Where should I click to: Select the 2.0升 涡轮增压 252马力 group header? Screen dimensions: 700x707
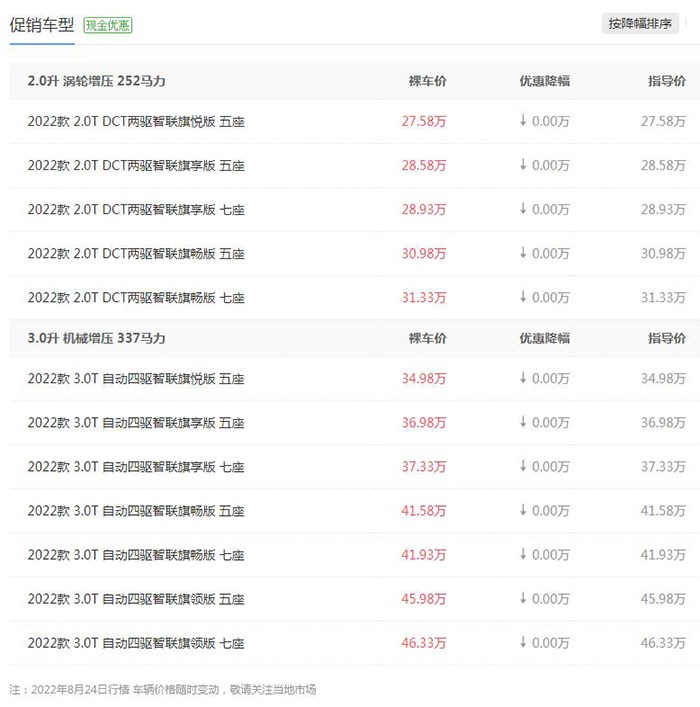(x=97, y=81)
